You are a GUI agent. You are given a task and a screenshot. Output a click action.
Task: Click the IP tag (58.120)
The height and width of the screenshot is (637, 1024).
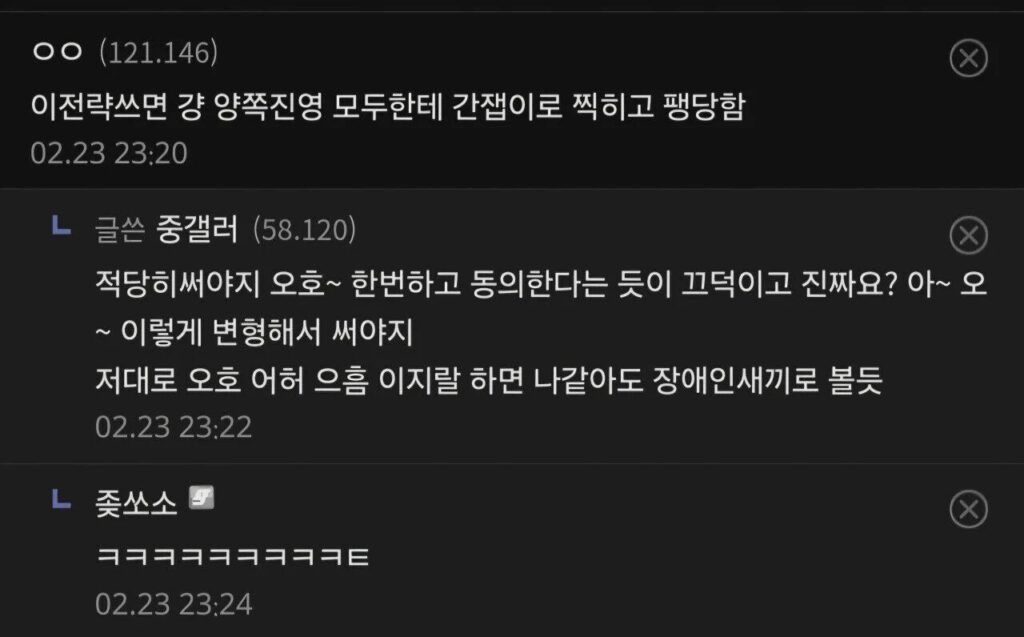pyautogui.click(x=304, y=229)
